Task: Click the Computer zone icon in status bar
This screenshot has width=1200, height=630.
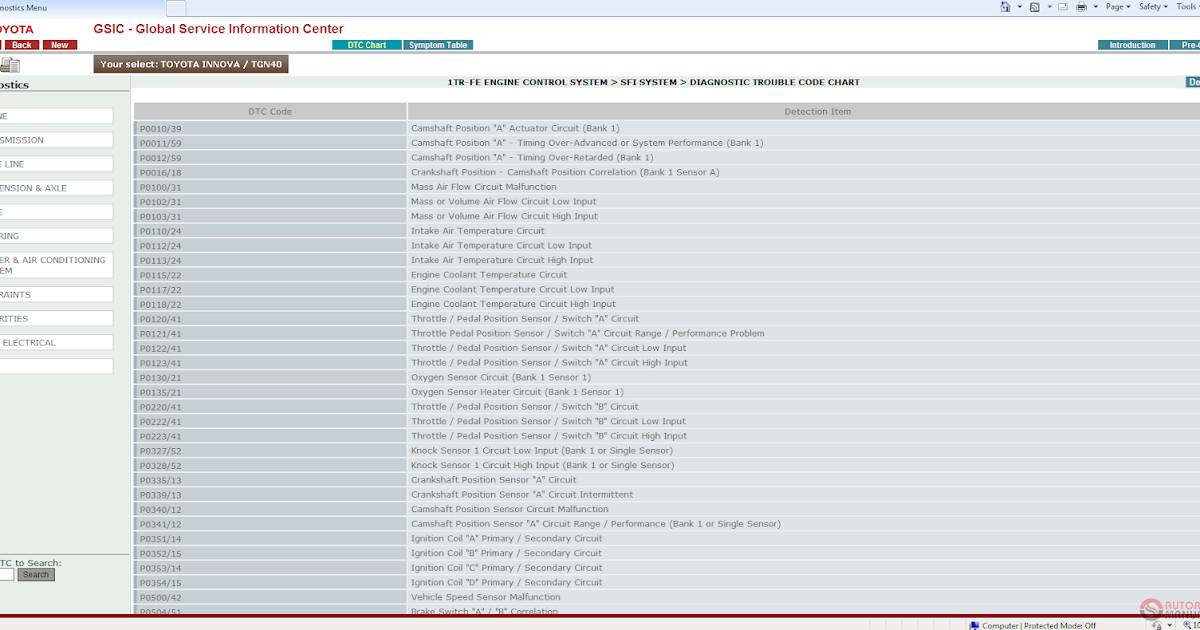Action: tap(973, 625)
